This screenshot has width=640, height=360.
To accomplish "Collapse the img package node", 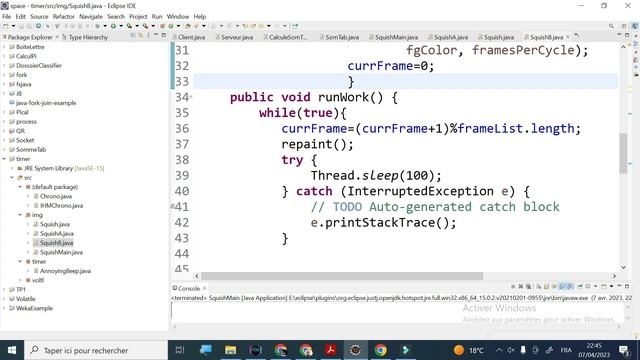I will 20,215.
